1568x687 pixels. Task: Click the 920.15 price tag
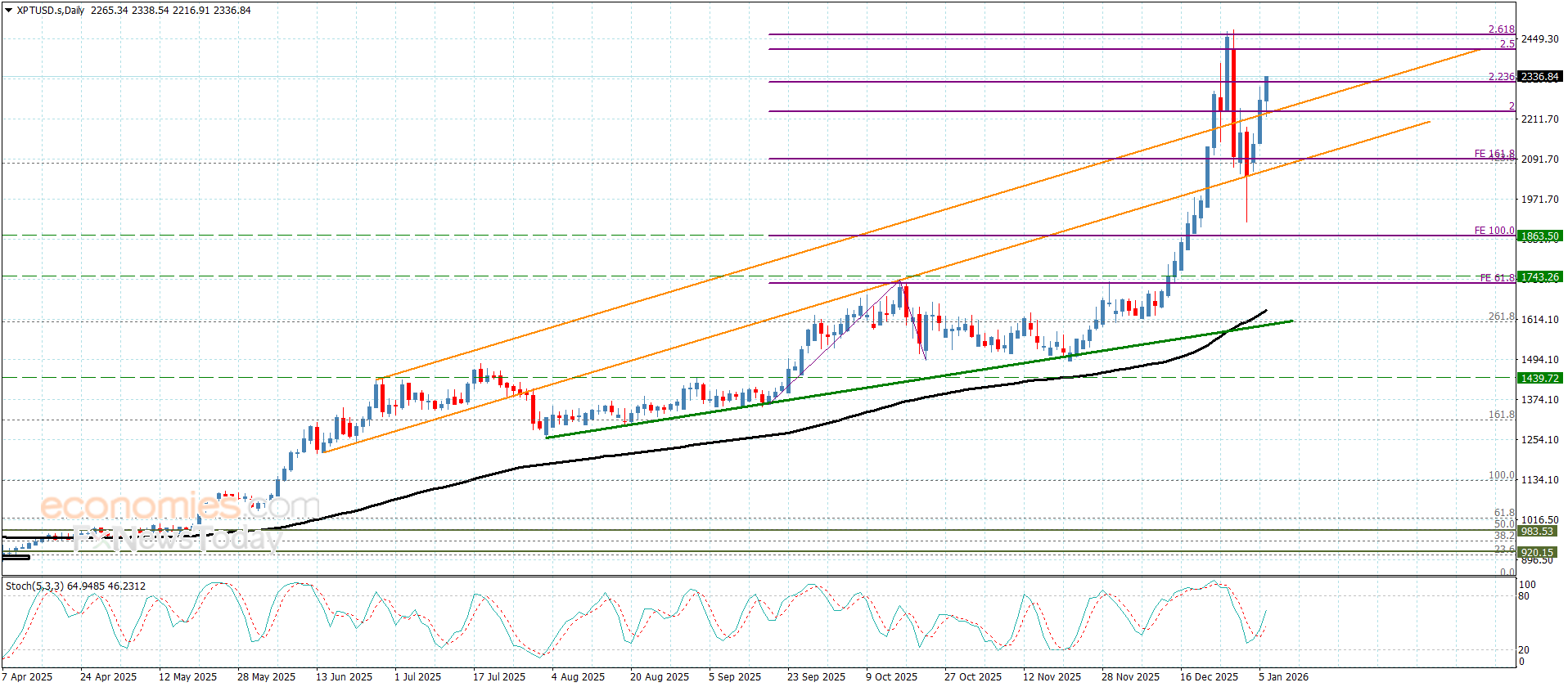(x=1537, y=553)
